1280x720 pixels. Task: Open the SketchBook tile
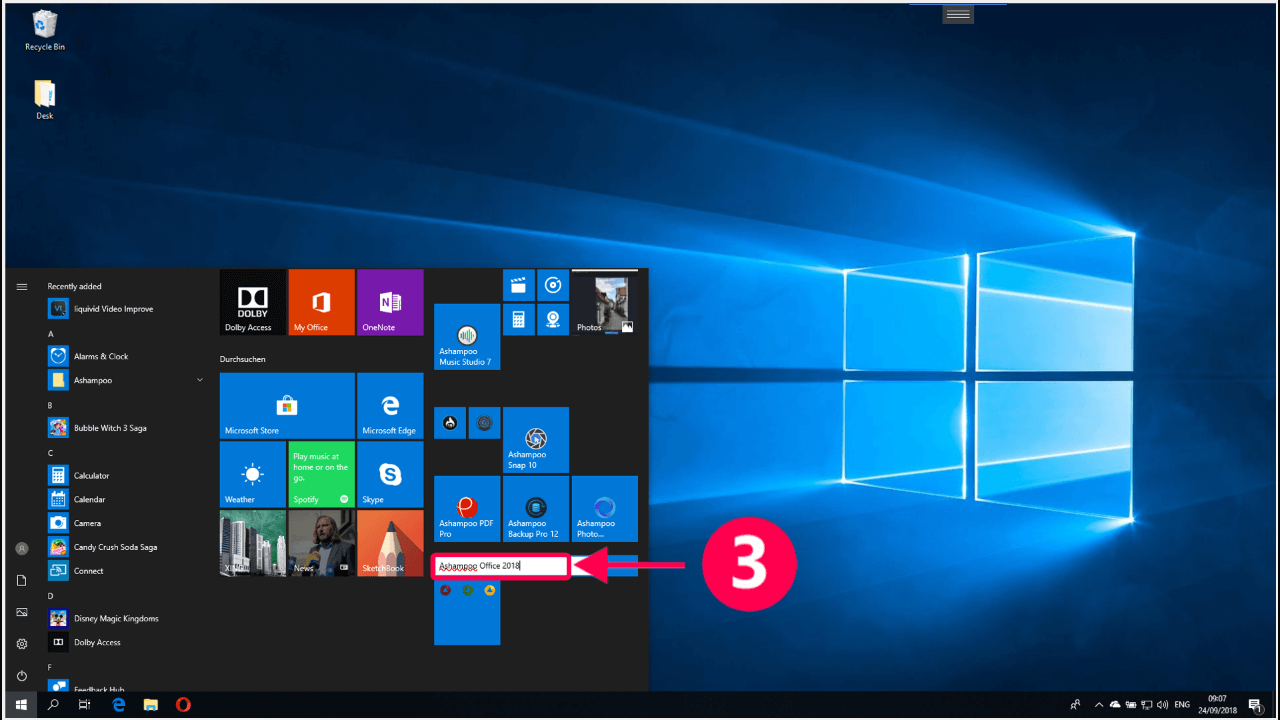tap(390, 543)
